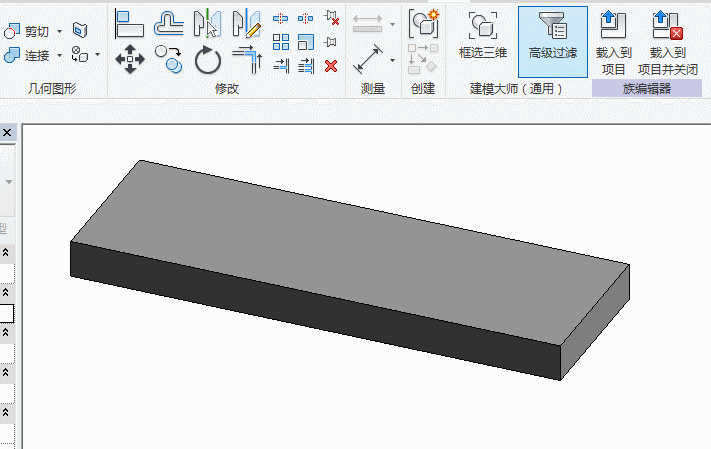Click the red X Delete icon

pyautogui.click(x=331, y=66)
